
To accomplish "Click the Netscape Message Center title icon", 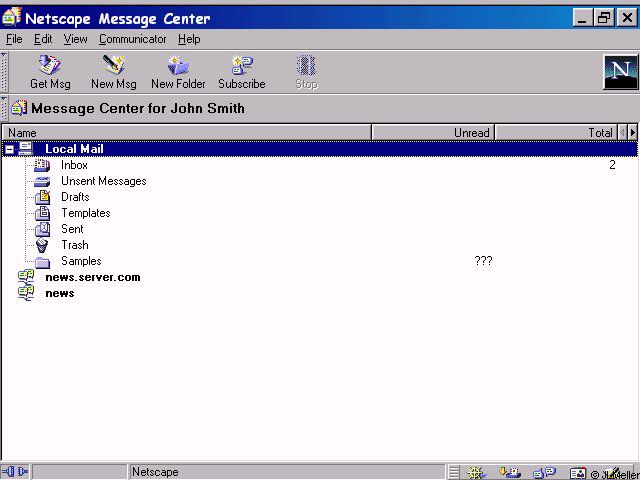I will 11,17.
